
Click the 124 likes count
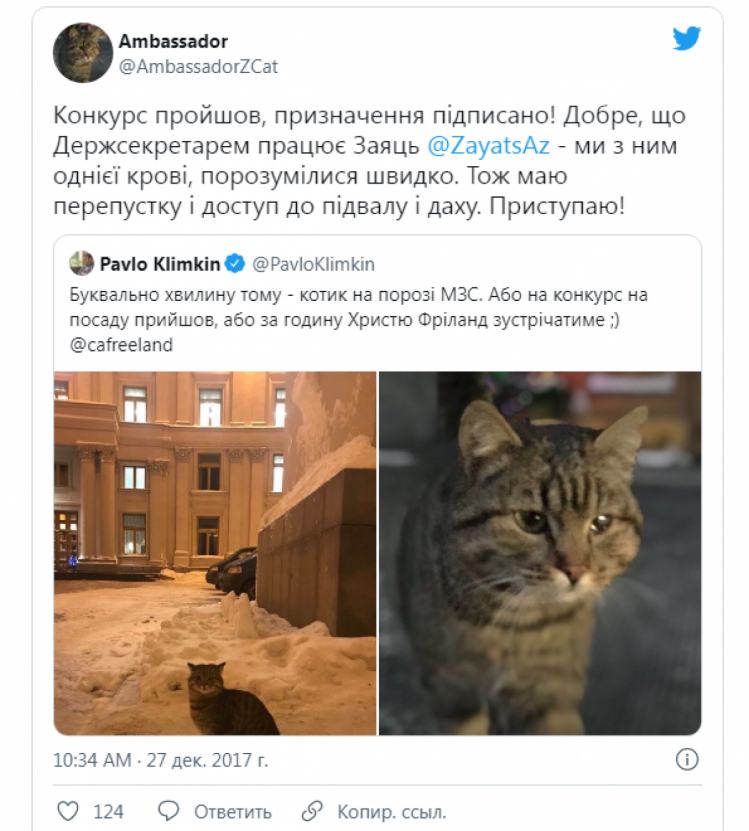108,811
